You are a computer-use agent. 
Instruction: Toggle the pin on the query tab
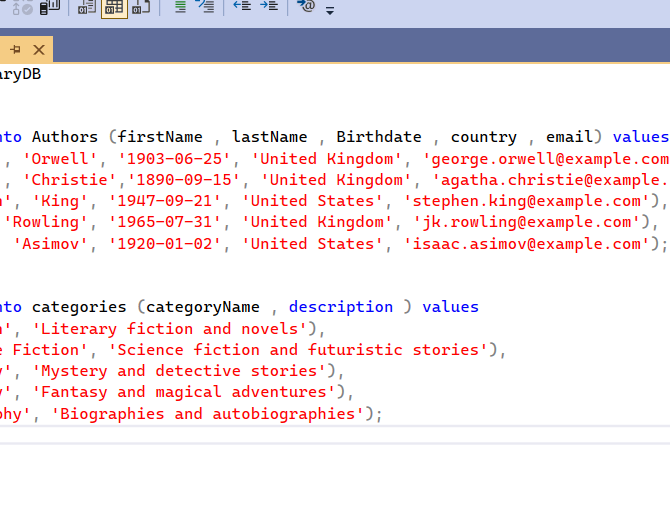pos(16,50)
